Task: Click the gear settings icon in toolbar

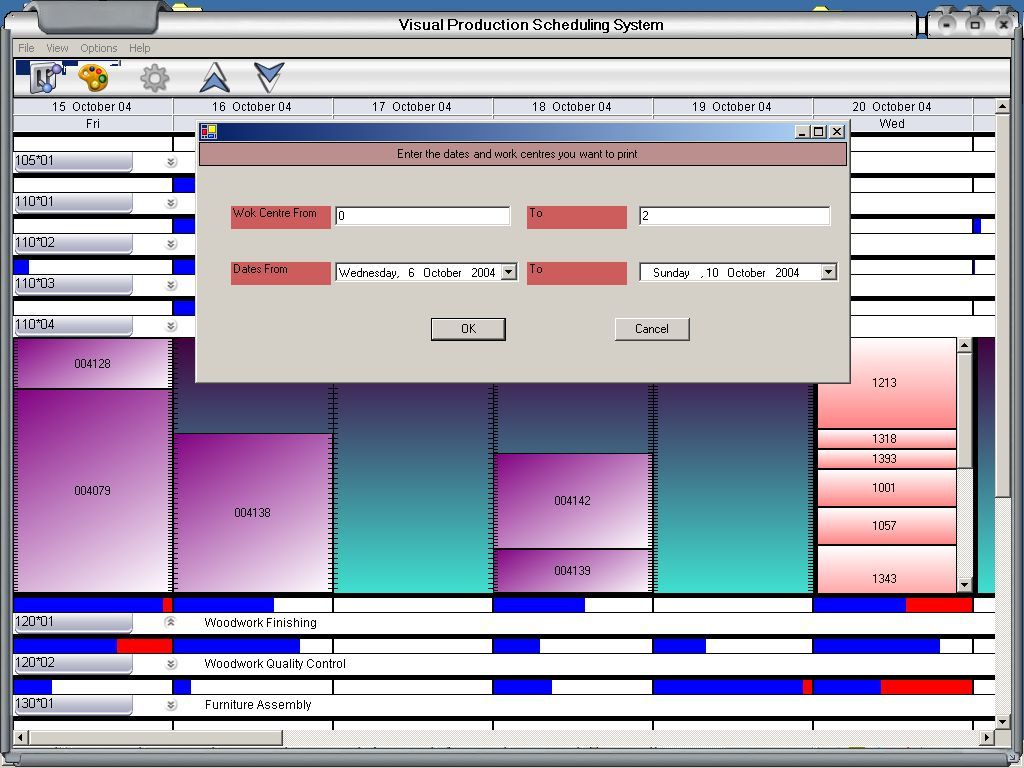Action: [x=154, y=77]
